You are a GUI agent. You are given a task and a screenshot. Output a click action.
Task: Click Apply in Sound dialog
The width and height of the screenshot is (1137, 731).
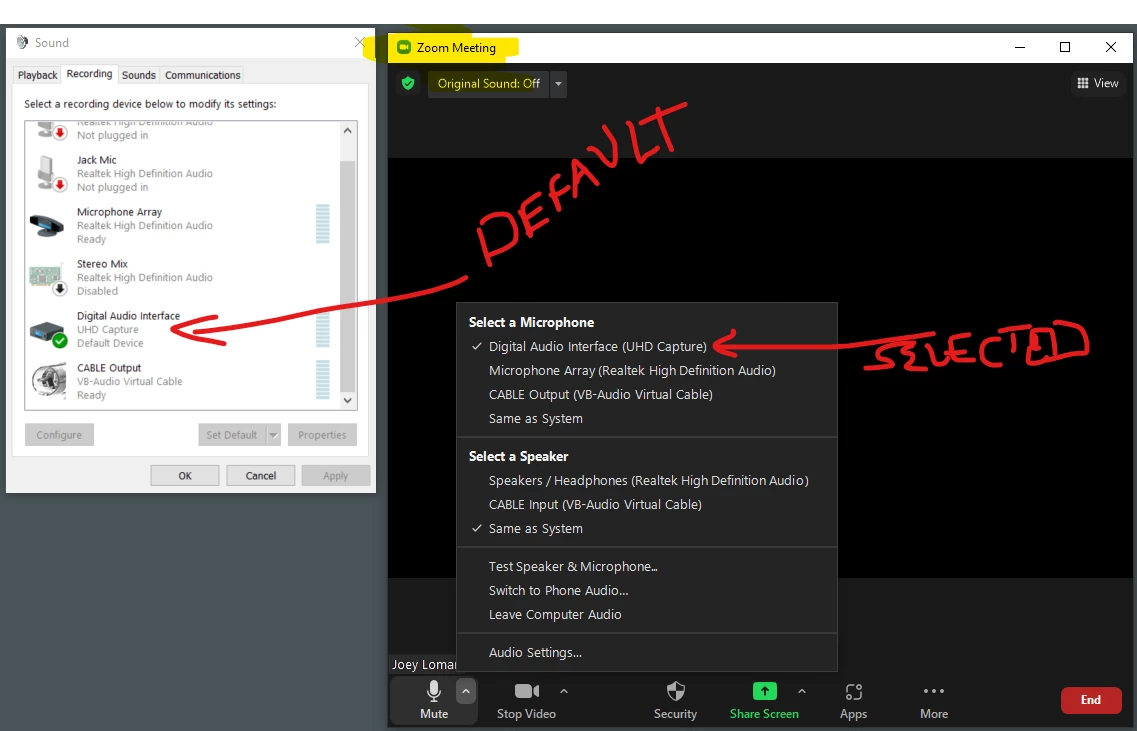tap(336, 476)
